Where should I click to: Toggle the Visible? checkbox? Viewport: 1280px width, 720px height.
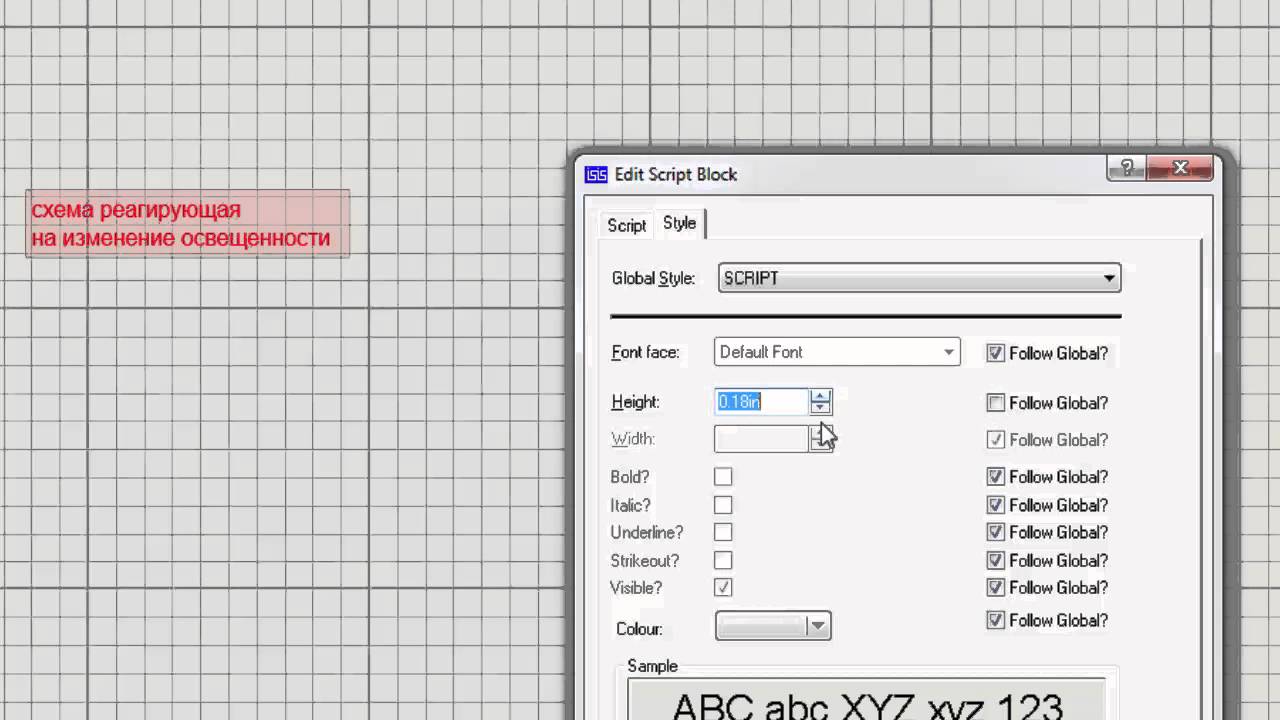(x=723, y=587)
